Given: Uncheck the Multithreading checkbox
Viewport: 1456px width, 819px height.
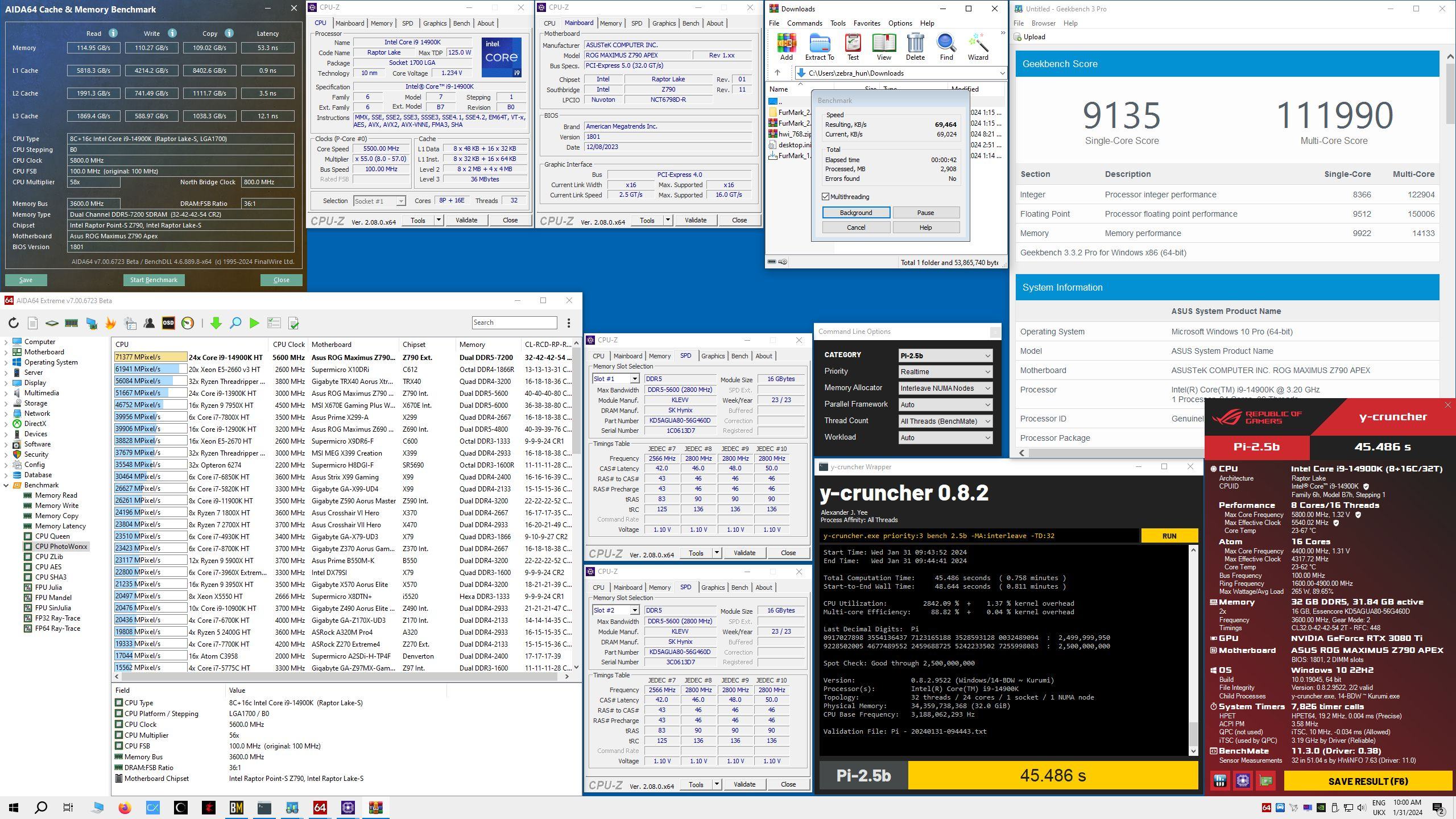Looking at the screenshot, I should tap(826, 197).
